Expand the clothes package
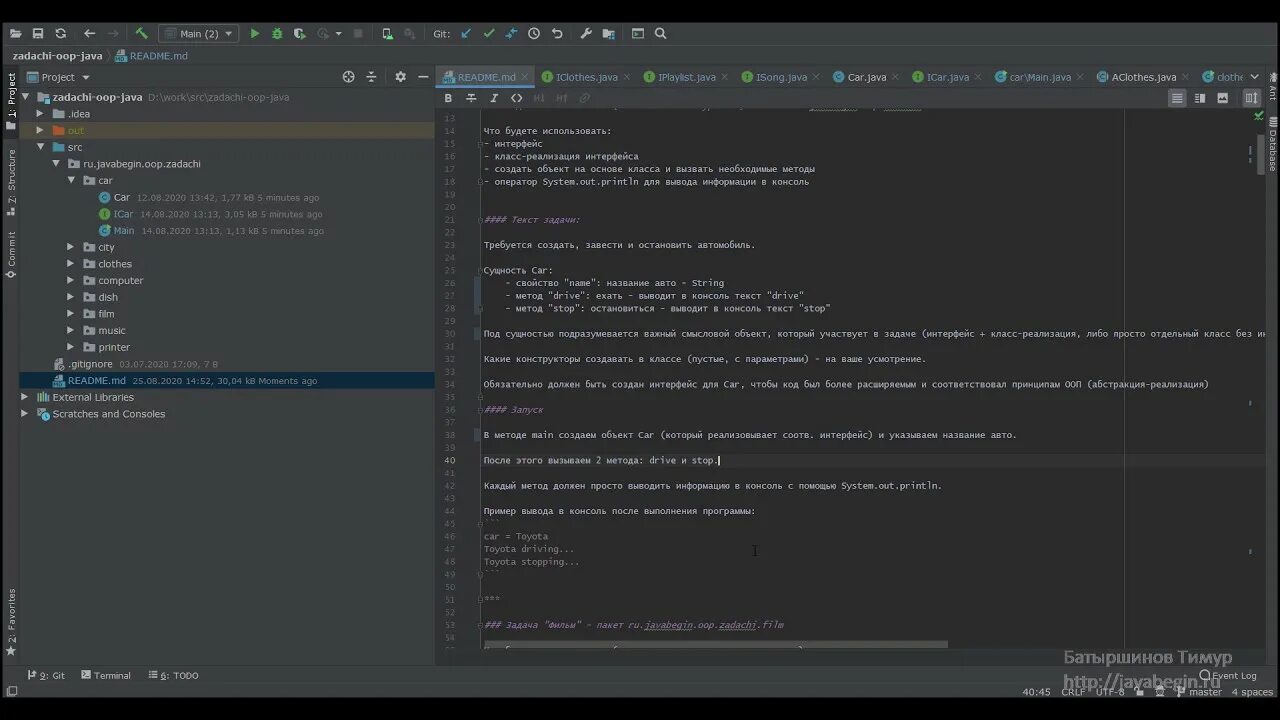Viewport: 1280px width, 720px height. coord(71,264)
